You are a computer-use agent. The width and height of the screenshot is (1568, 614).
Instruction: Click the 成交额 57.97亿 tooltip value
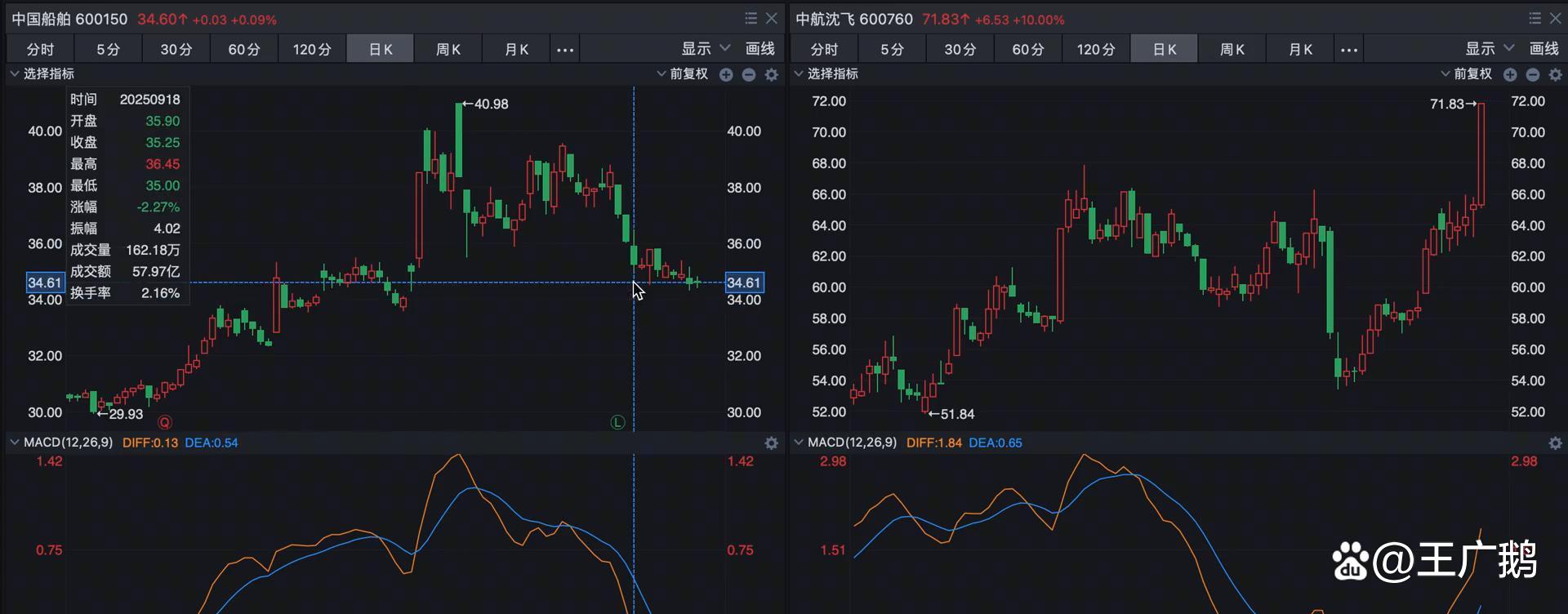(156, 271)
